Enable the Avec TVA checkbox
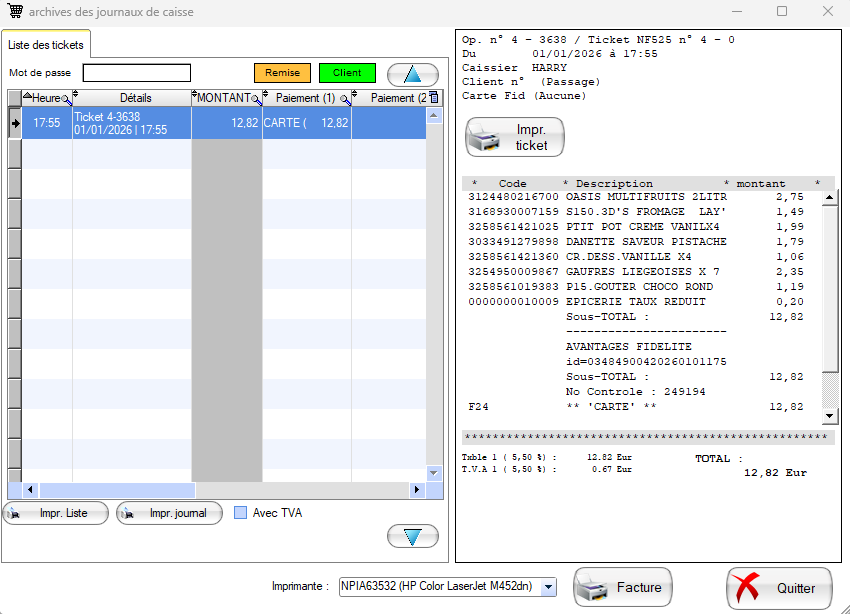 [239, 512]
